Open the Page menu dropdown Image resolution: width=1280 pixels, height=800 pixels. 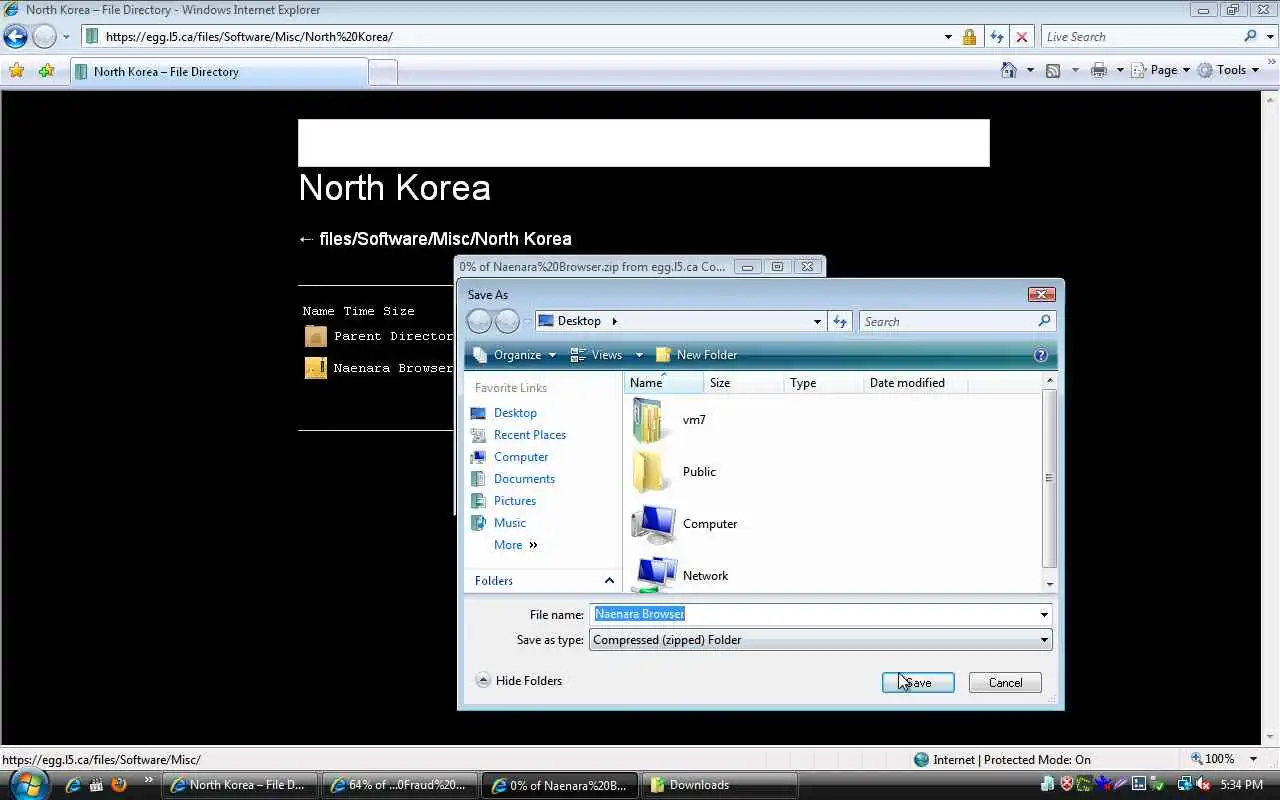(x=1169, y=70)
